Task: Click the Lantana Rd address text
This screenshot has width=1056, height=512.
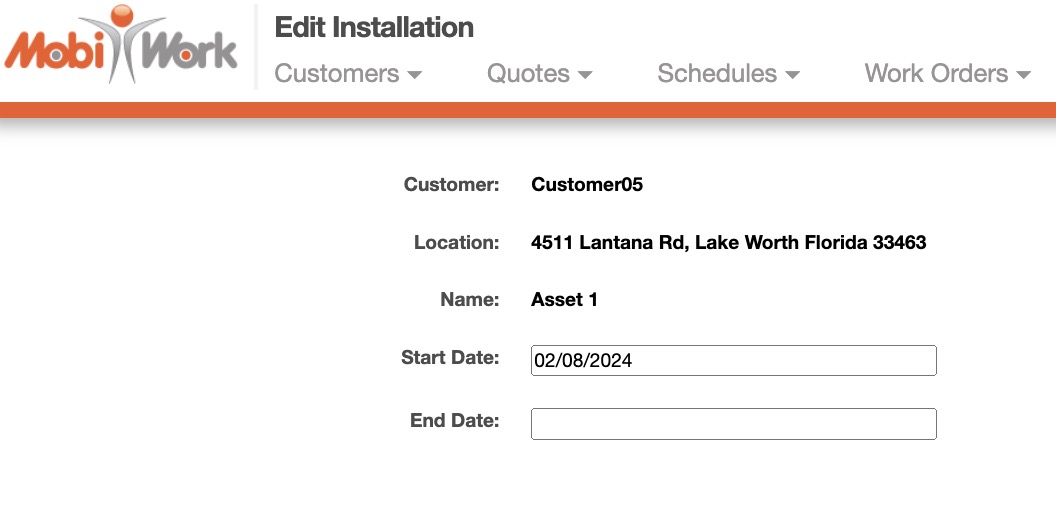Action: (728, 243)
